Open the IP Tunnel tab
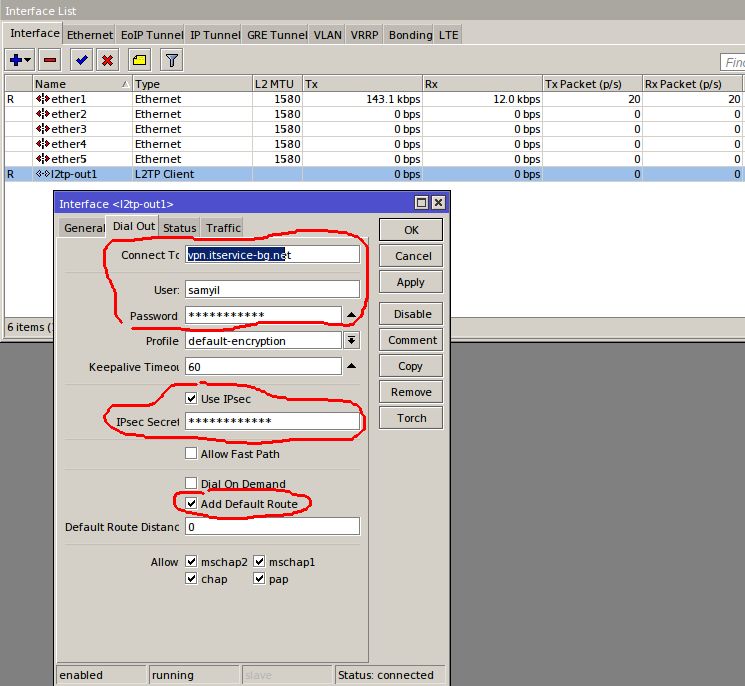This screenshot has height=686, width=745. click(215, 35)
